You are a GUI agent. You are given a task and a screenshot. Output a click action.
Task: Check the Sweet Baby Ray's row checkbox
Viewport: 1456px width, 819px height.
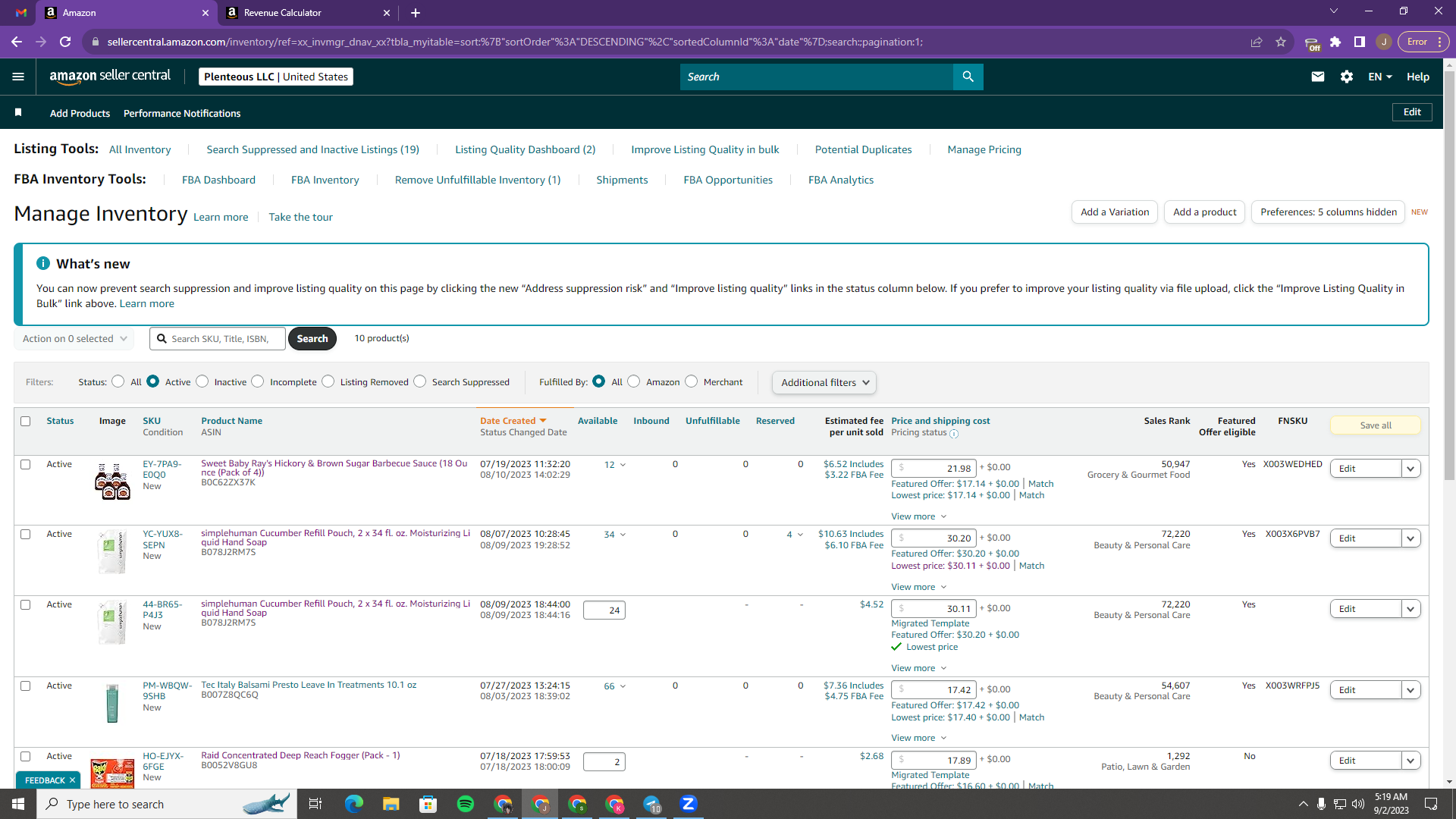pos(26,465)
